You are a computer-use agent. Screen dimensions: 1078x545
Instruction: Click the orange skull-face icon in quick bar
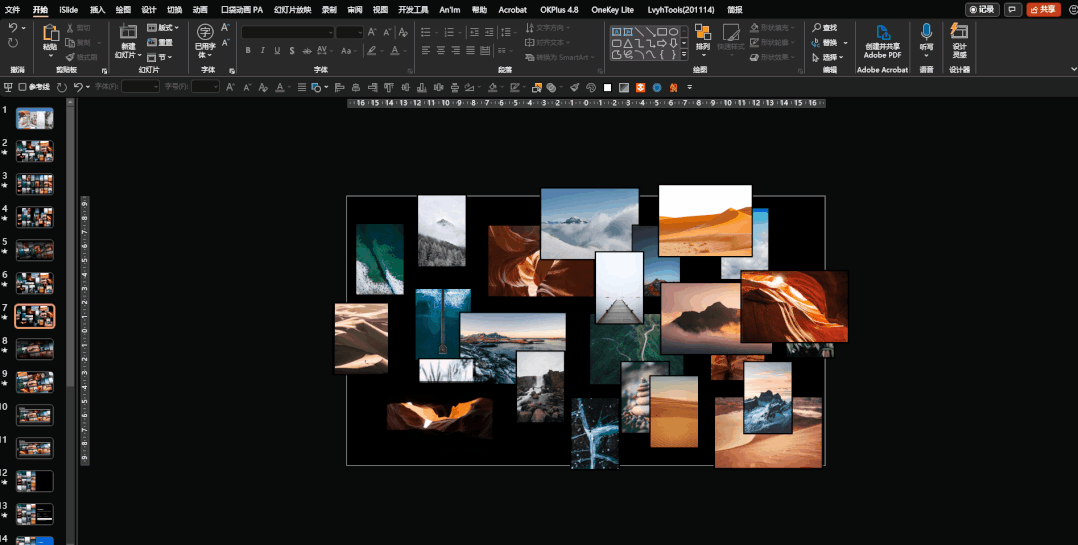pos(640,87)
